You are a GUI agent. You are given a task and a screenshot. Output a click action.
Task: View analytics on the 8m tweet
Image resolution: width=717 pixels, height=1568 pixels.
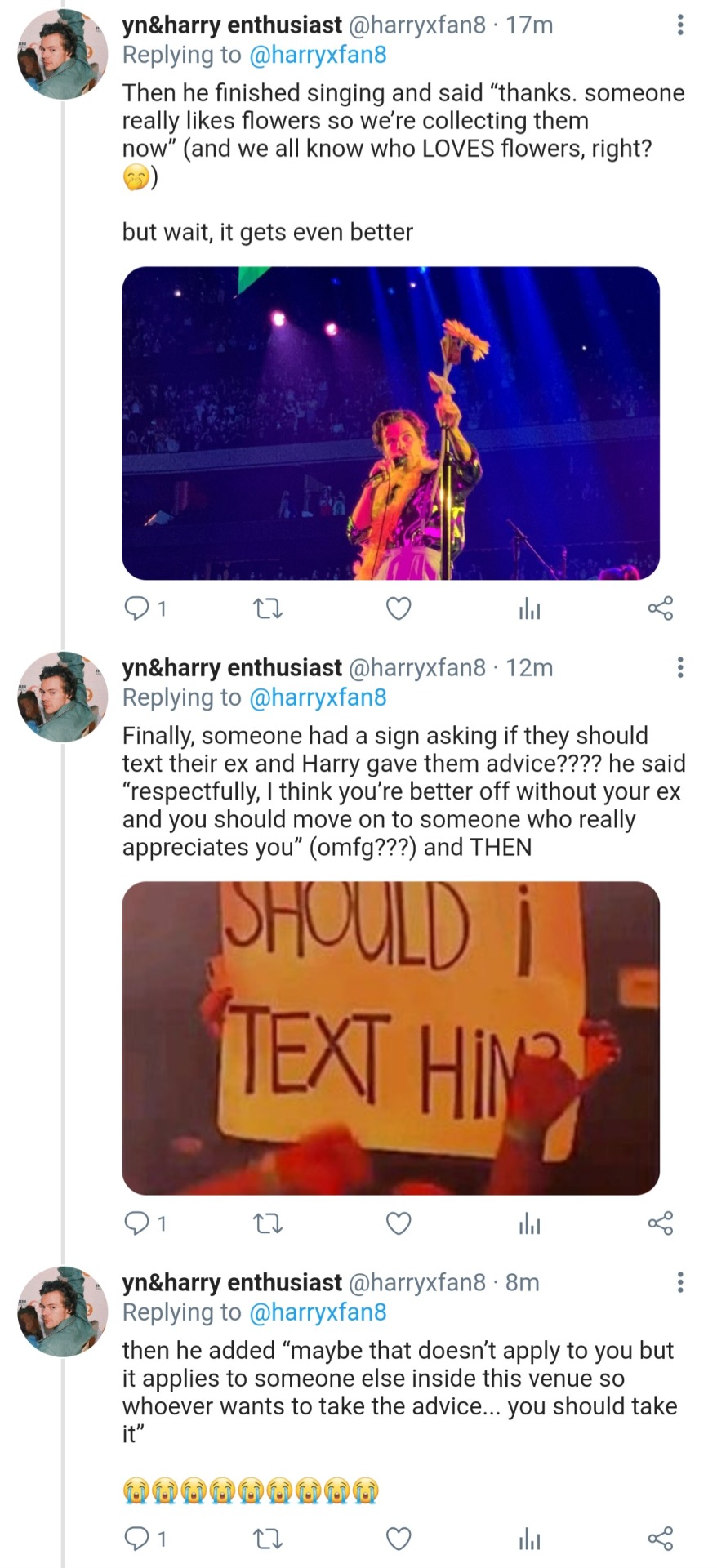[529, 1539]
